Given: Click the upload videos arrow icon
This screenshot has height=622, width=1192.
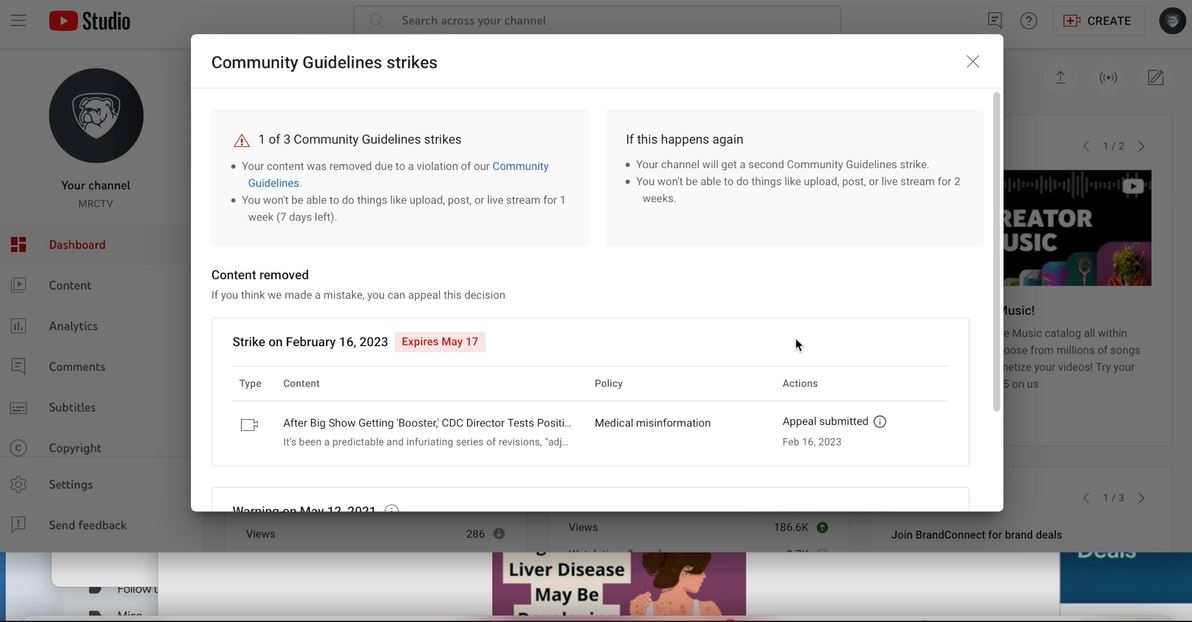Looking at the screenshot, I should click(1060, 78).
